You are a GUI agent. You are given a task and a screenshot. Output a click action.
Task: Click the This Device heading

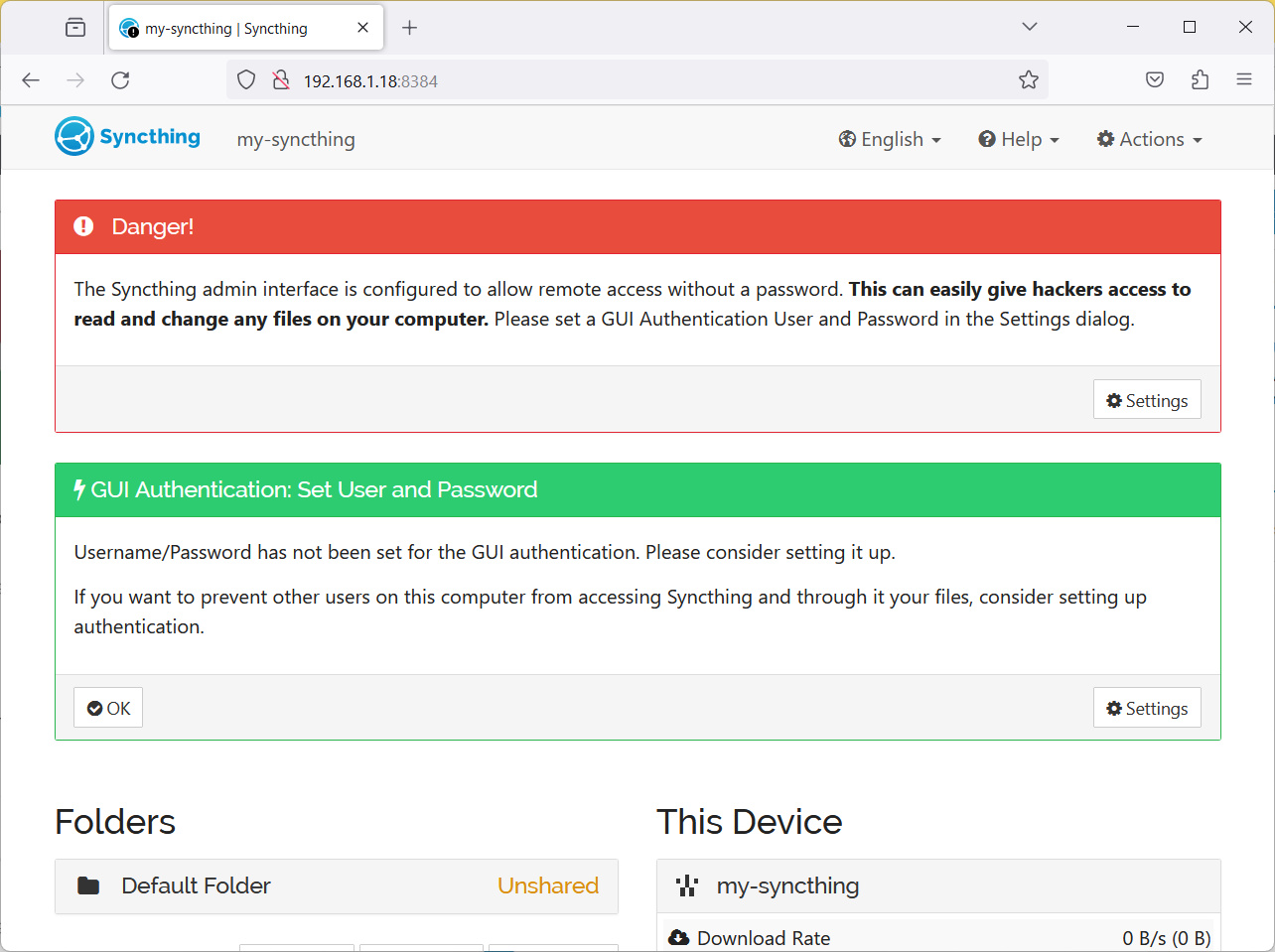click(x=750, y=822)
